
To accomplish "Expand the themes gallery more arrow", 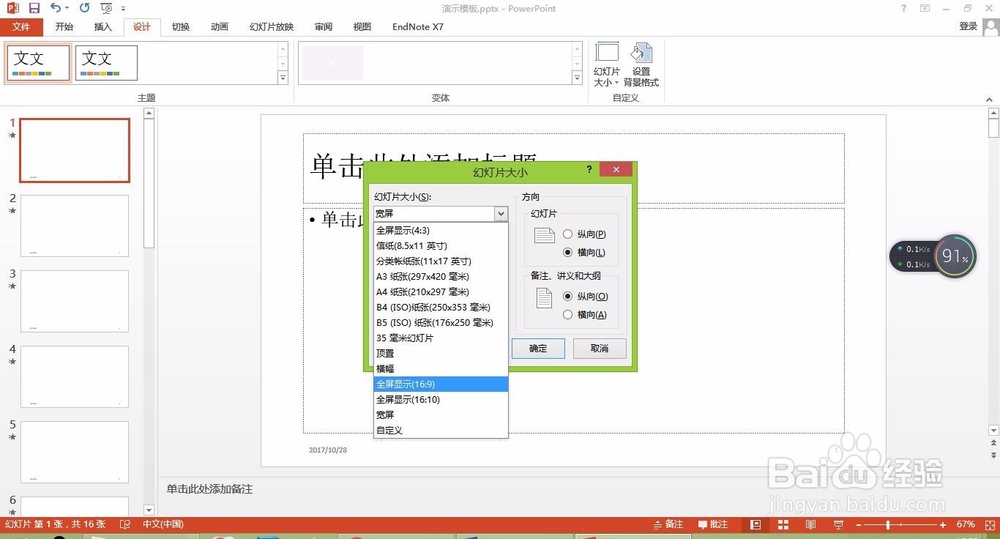I will tap(283, 77).
